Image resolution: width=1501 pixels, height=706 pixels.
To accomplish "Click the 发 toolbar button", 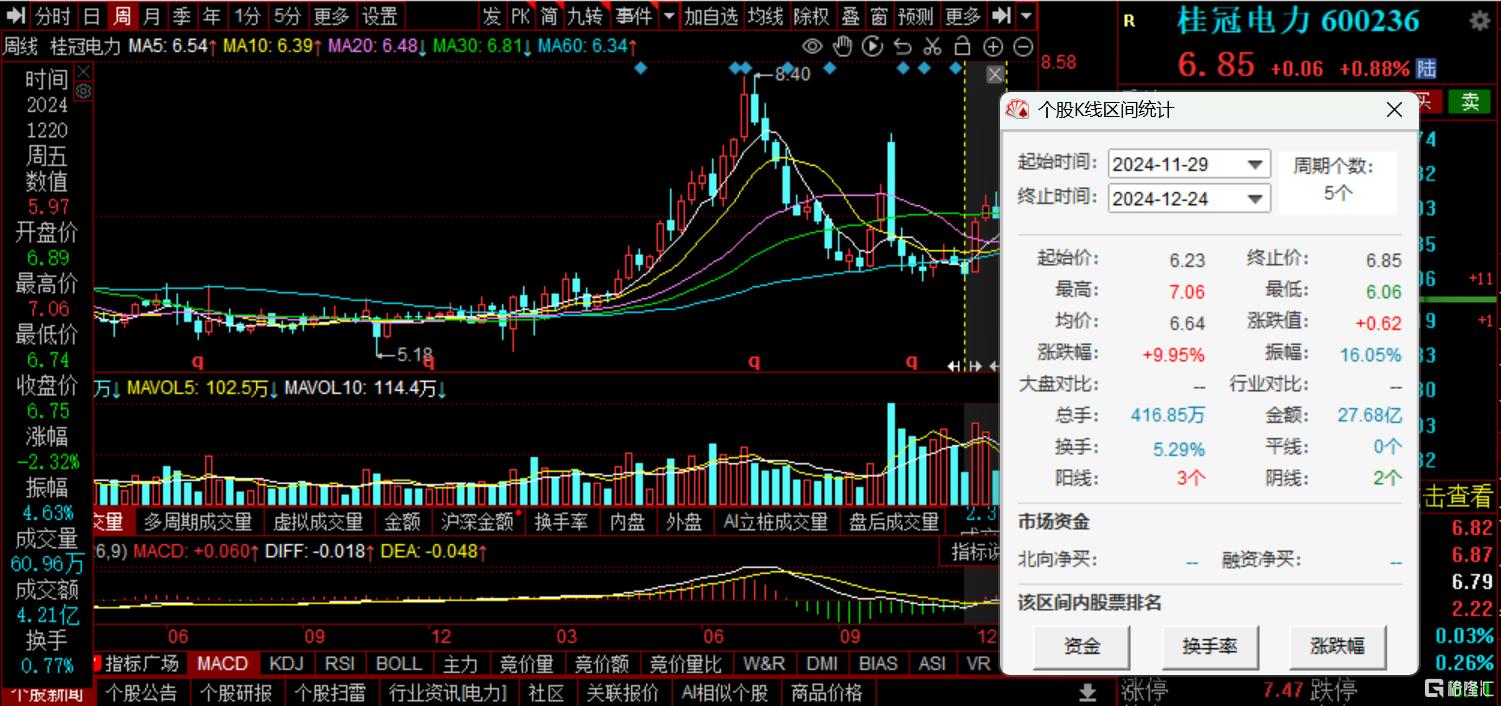I will pyautogui.click(x=491, y=16).
